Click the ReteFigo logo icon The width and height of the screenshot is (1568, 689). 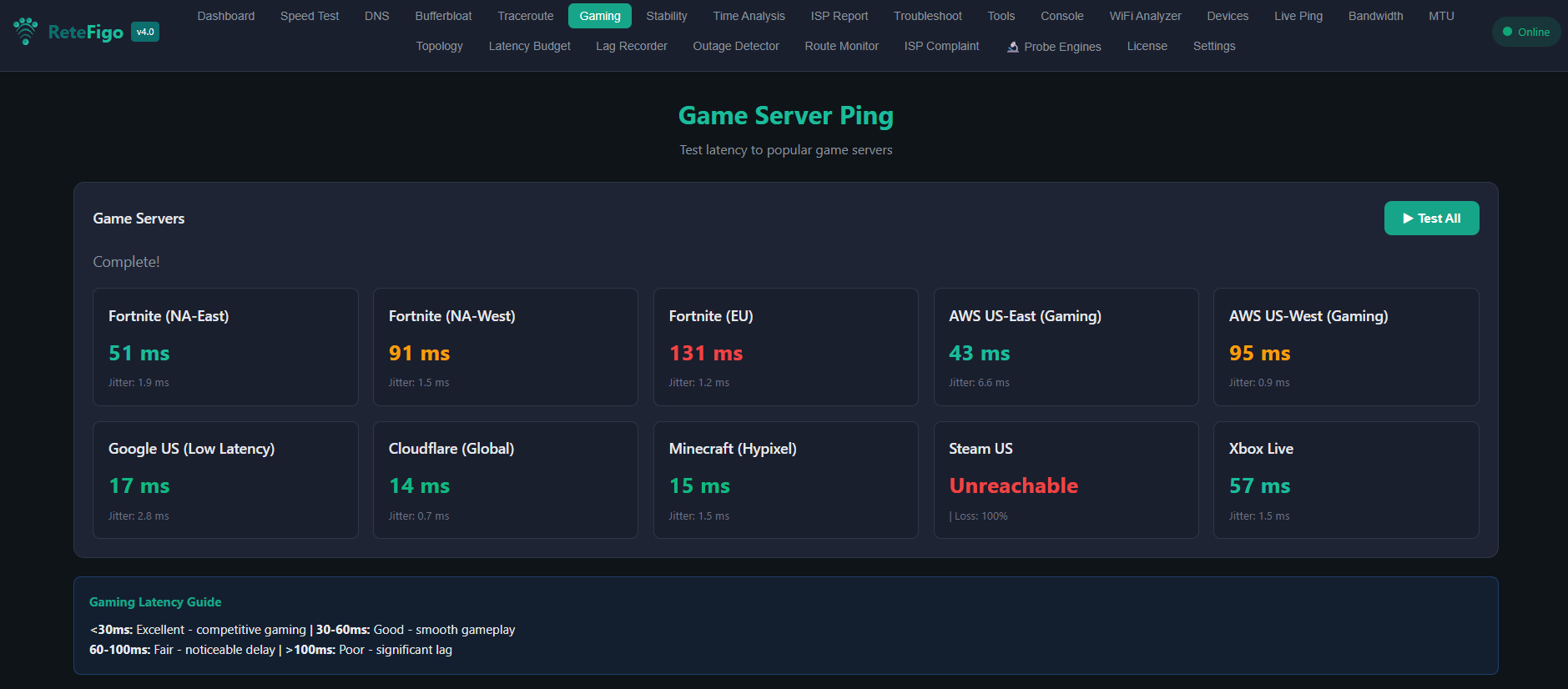coord(26,32)
